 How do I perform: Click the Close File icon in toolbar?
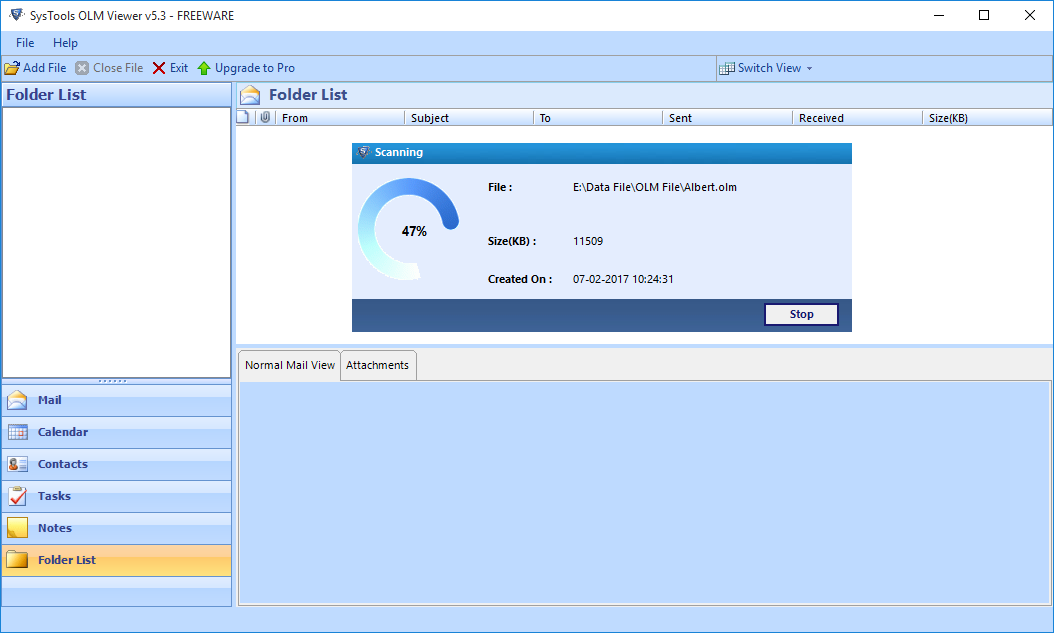[82, 68]
